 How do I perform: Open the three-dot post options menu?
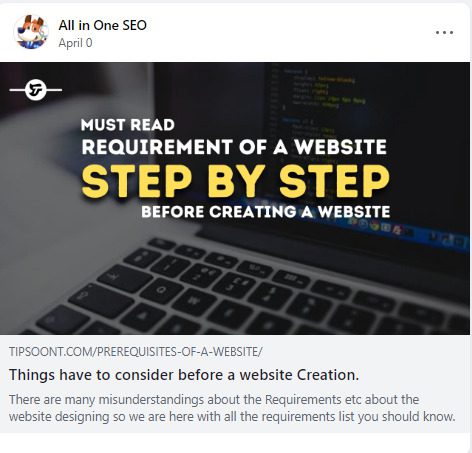coord(444,32)
